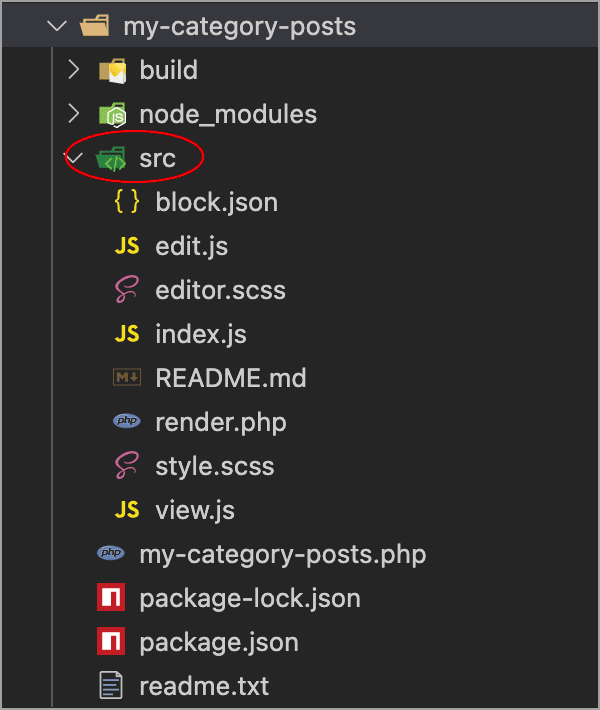Click the green src code folder icon

pyautogui.click(x=111, y=158)
